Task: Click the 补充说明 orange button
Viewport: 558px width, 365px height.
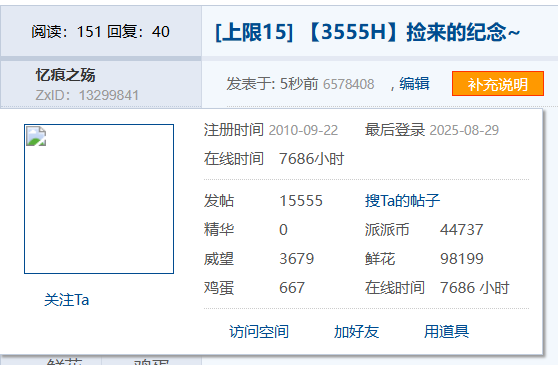Action: (498, 84)
